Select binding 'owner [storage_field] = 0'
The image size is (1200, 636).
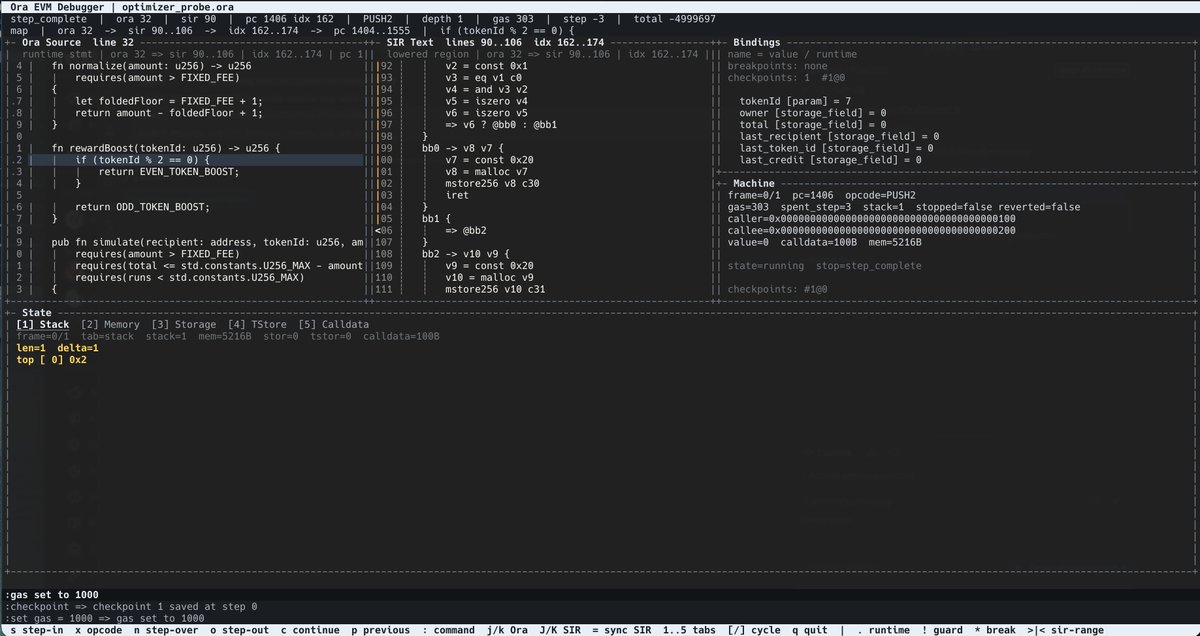tap(813, 113)
